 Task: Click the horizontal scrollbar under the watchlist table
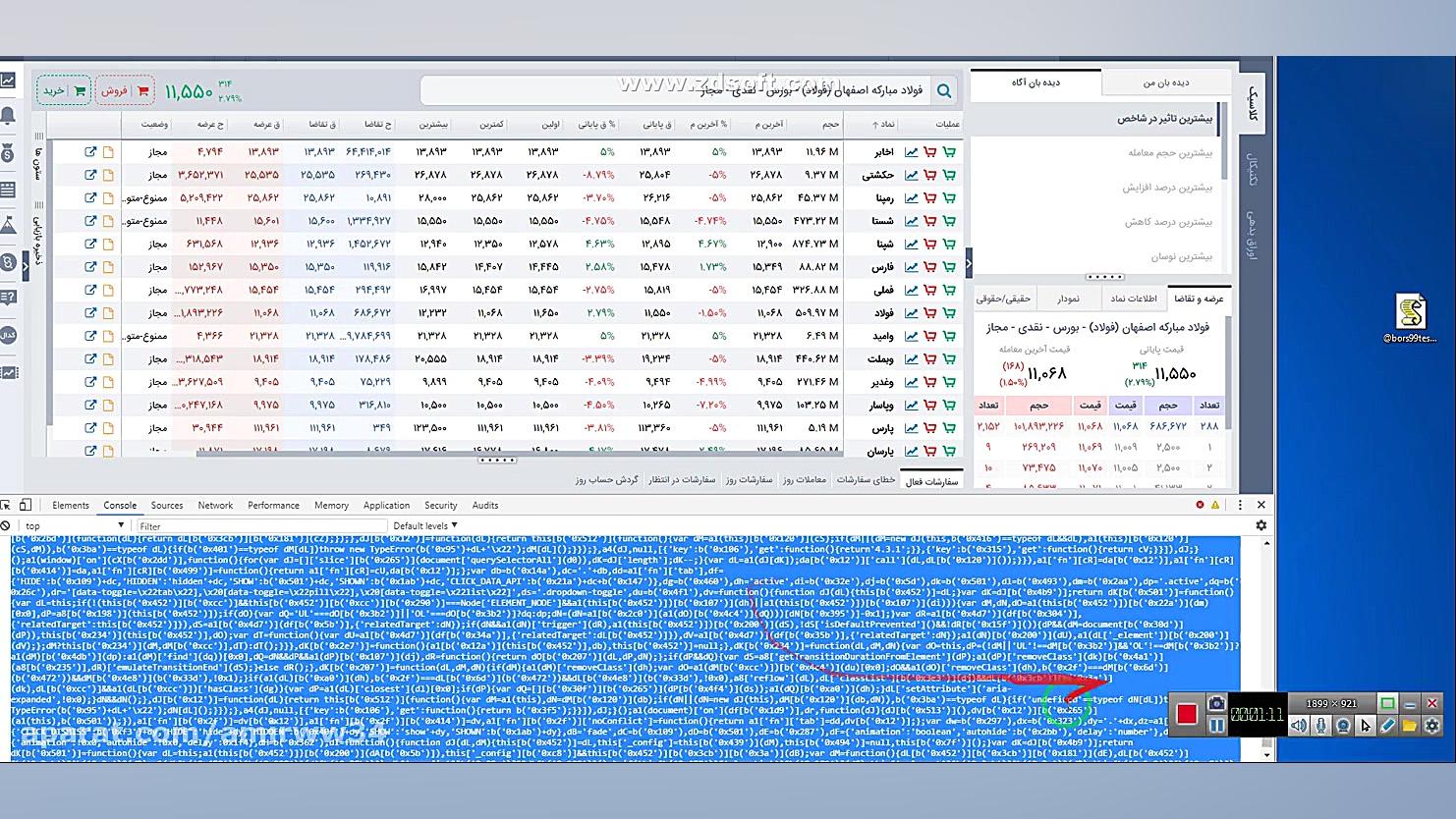(519, 453)
